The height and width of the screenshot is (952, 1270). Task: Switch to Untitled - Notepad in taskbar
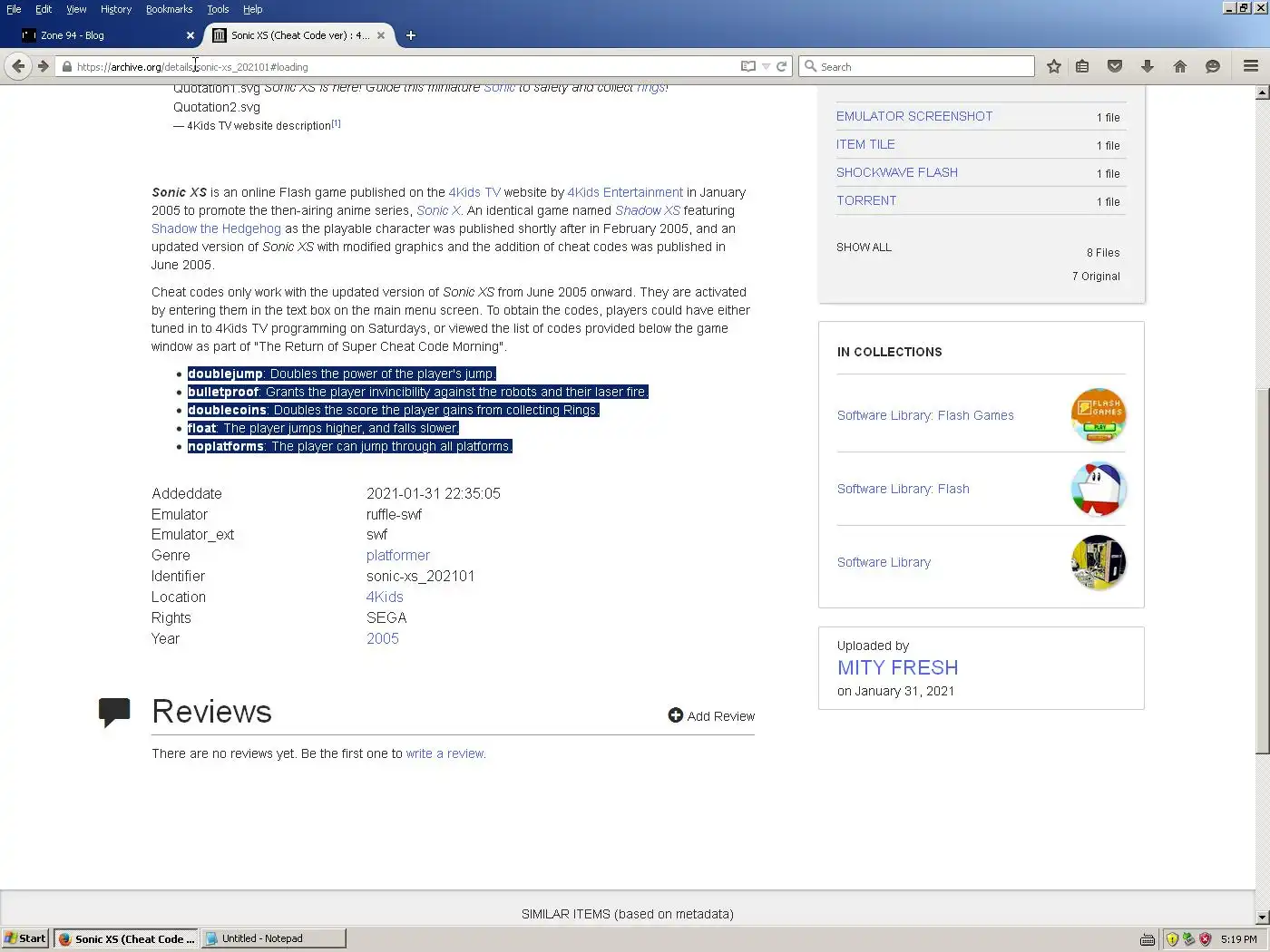[x=273, y=938]
